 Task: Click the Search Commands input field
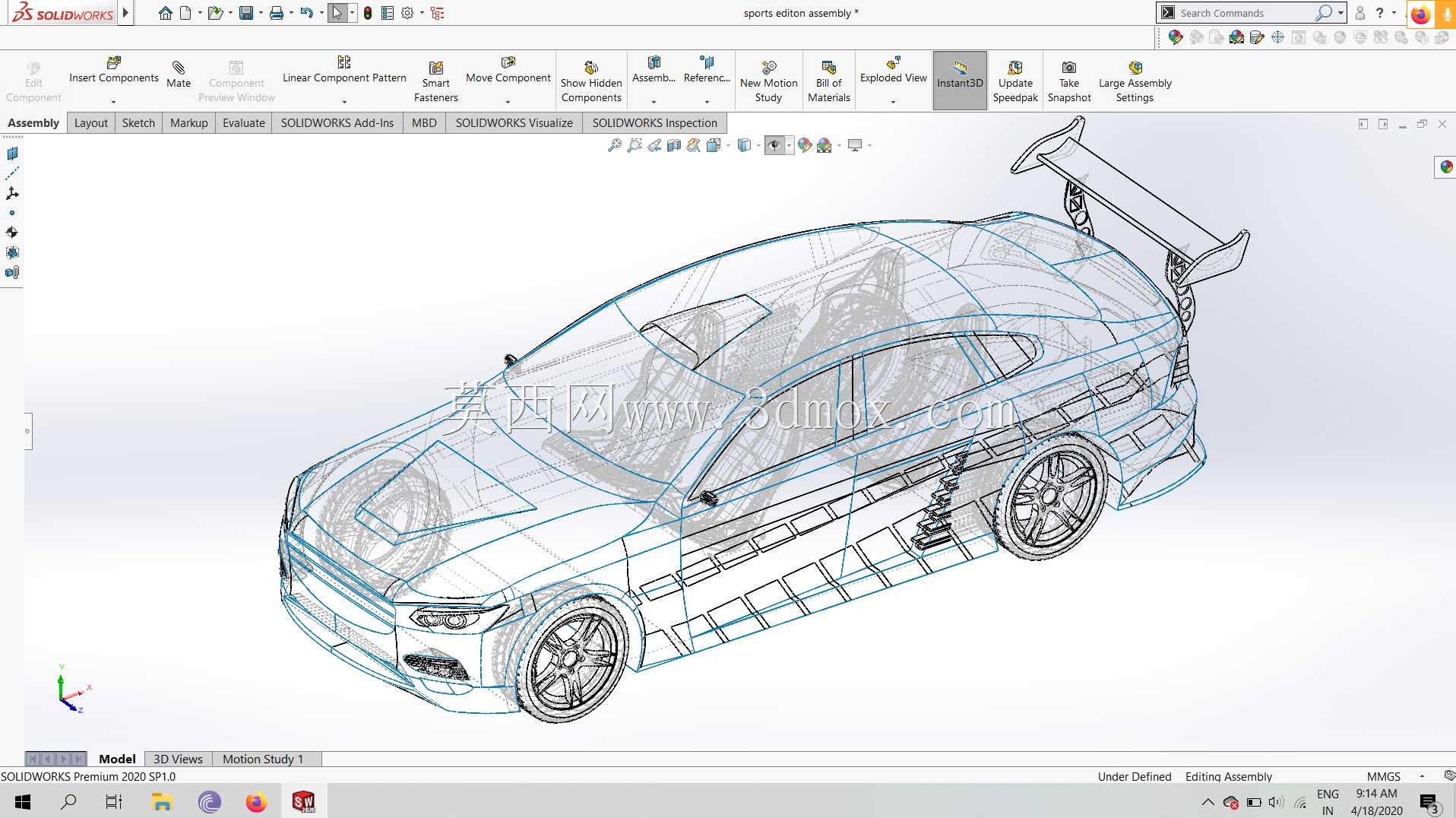(1246, 13)
